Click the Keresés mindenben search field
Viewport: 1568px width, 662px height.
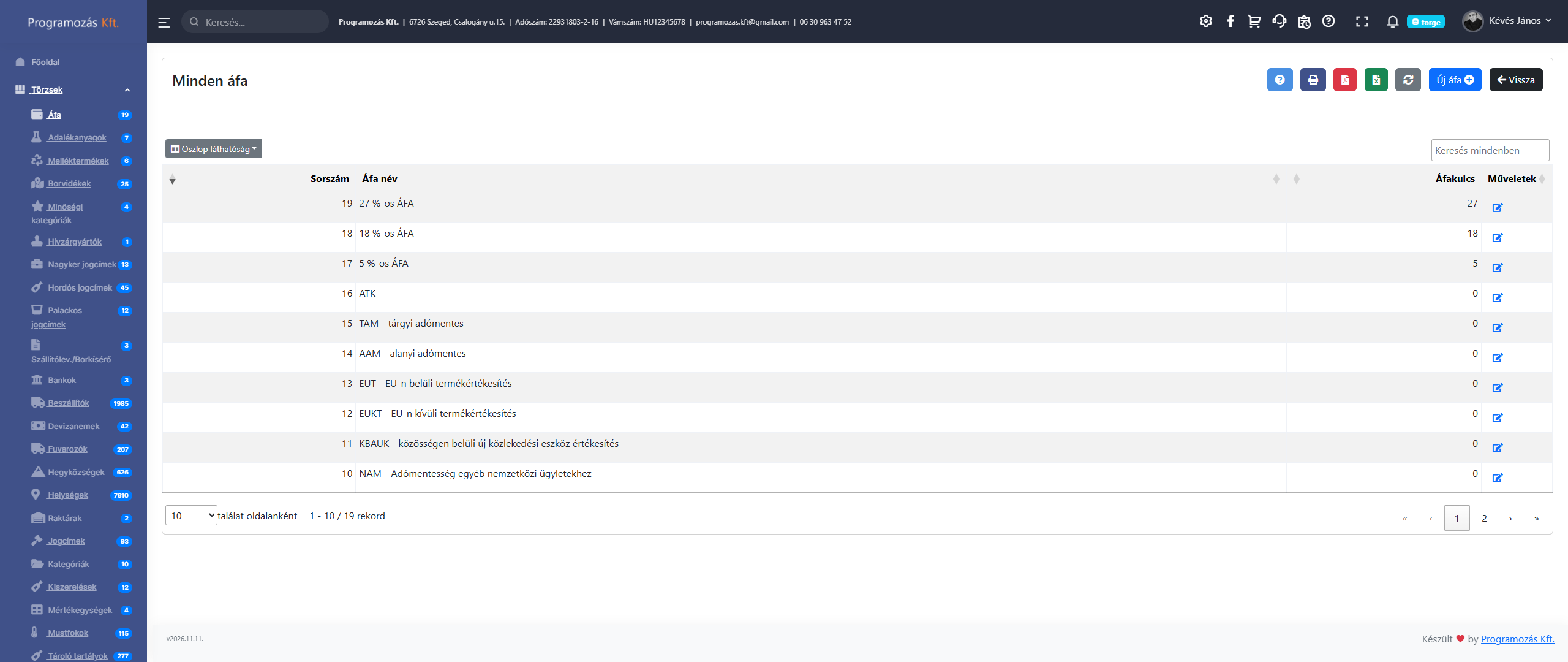[x=1489, y=150]
